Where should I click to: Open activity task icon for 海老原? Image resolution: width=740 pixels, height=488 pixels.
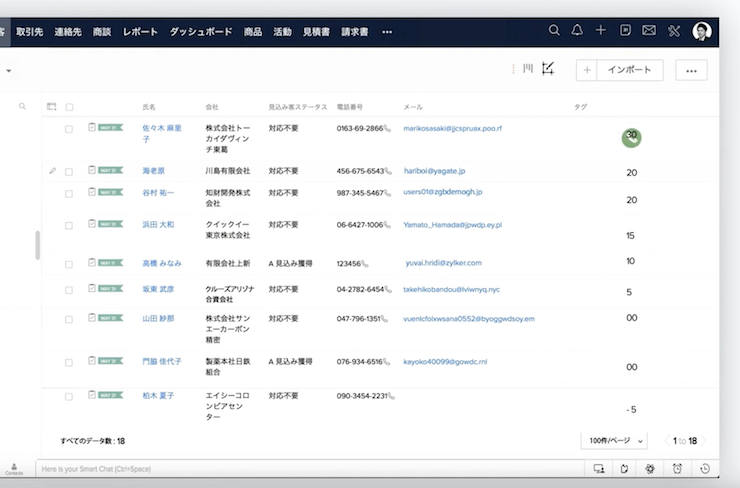pos(92,169)
